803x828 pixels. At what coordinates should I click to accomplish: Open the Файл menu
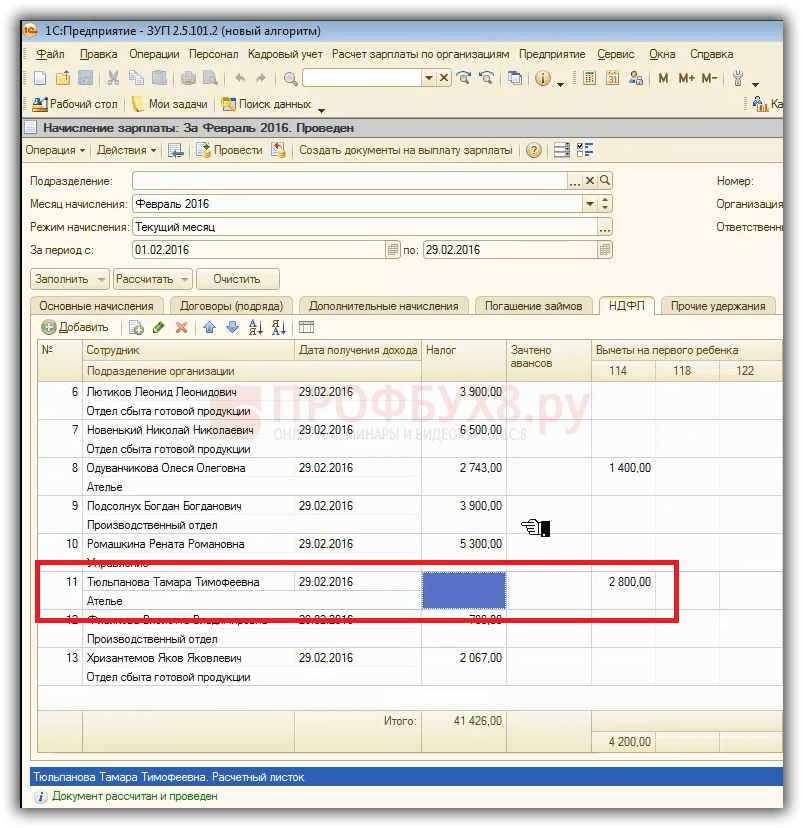point(51,54)
